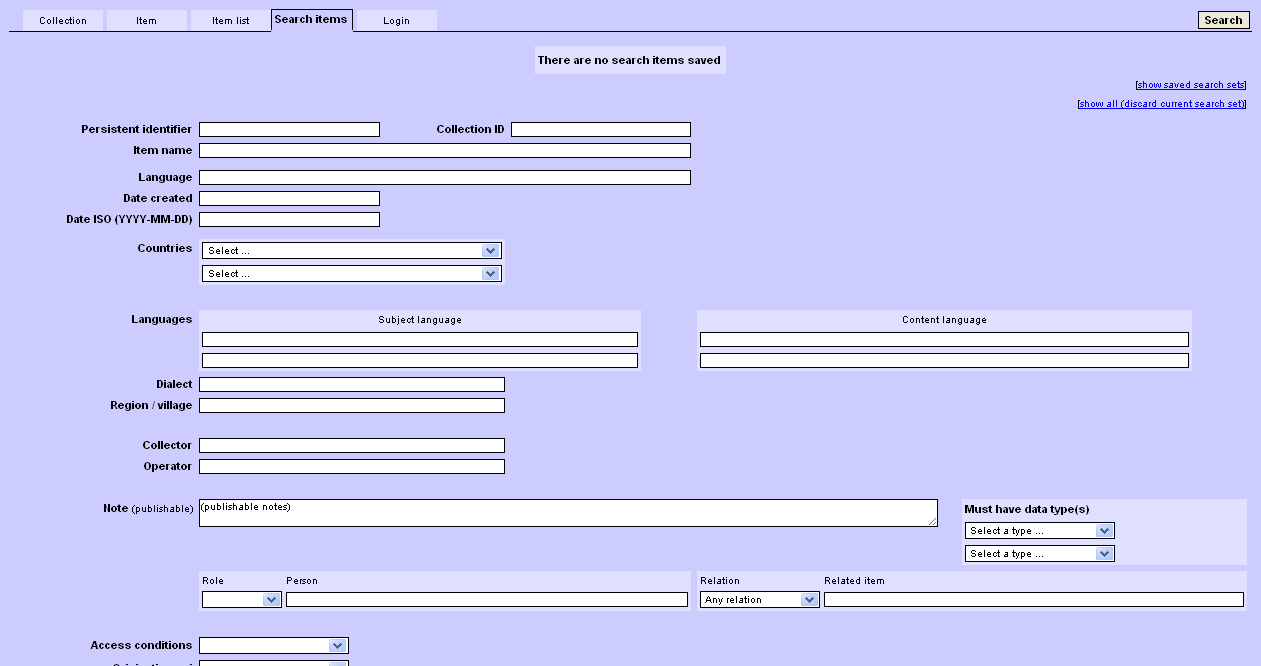Expand the second Countries dropdown
Image resolution: width=1261 pixels, height=666 pixels.
[x=351, y=274]
